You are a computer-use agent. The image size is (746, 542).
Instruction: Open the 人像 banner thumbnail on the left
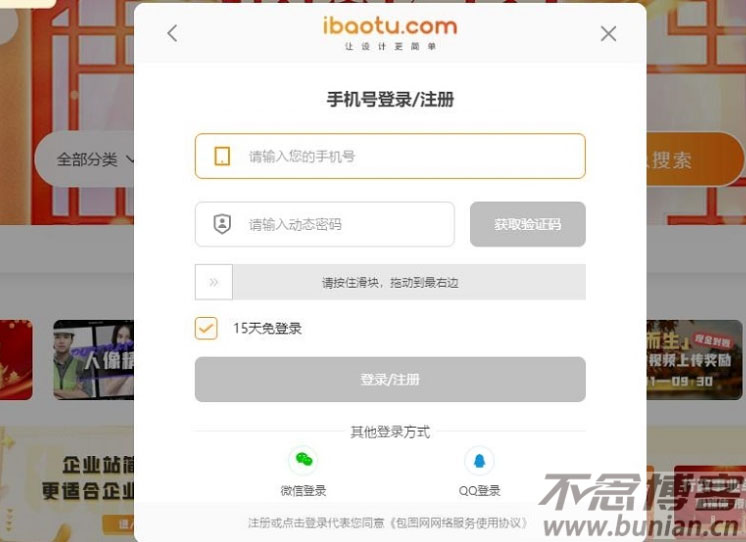pos(93,360)
